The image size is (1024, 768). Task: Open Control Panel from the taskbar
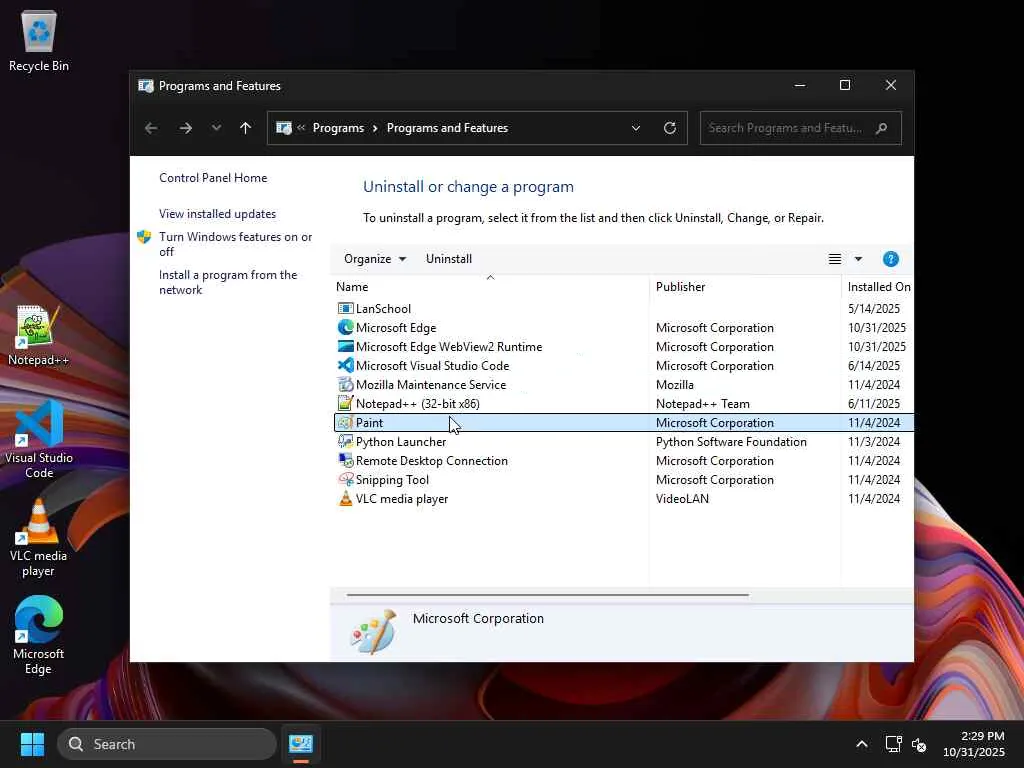301,744
